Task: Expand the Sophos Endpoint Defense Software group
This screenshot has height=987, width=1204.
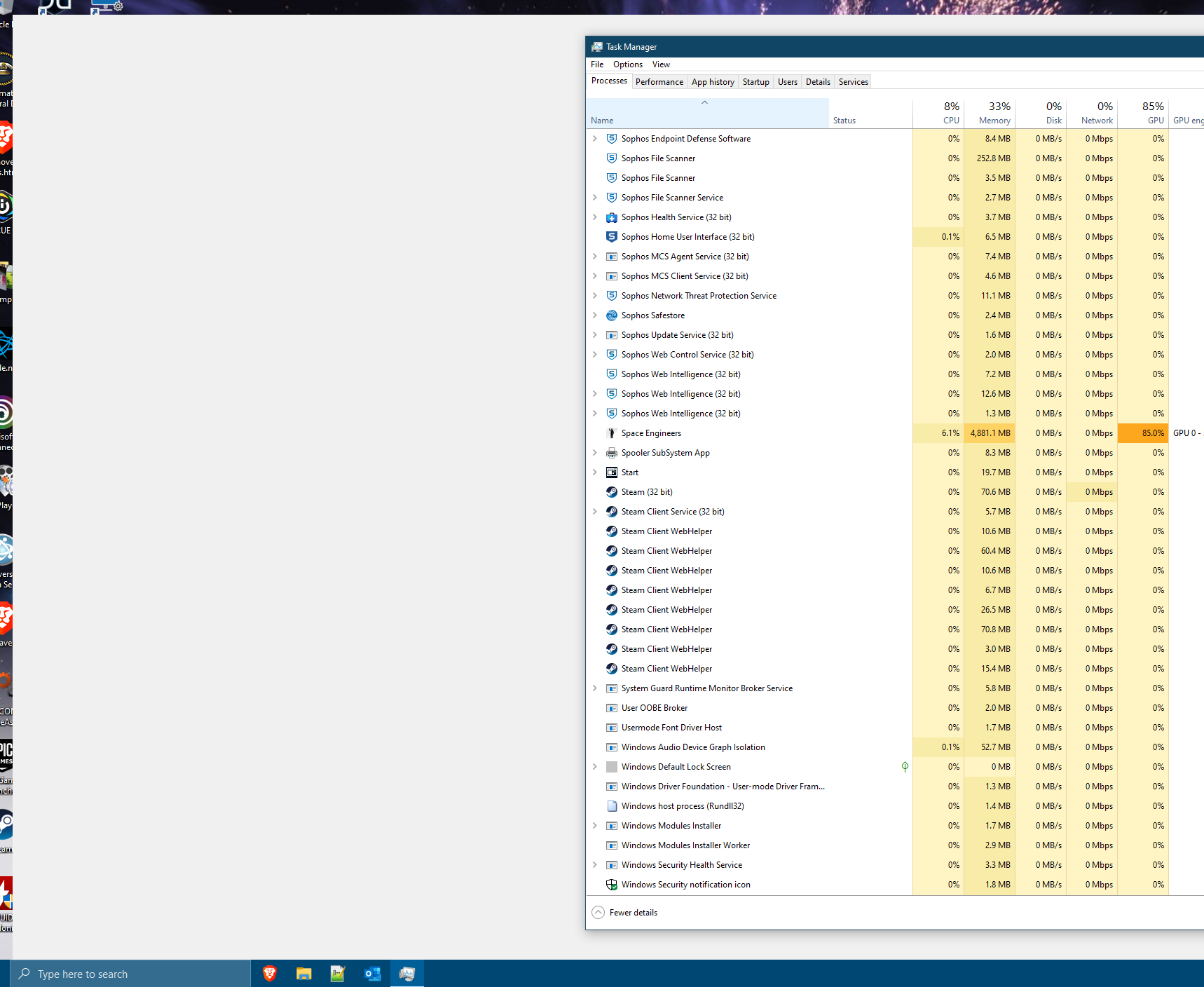Action: coord(595,139)
